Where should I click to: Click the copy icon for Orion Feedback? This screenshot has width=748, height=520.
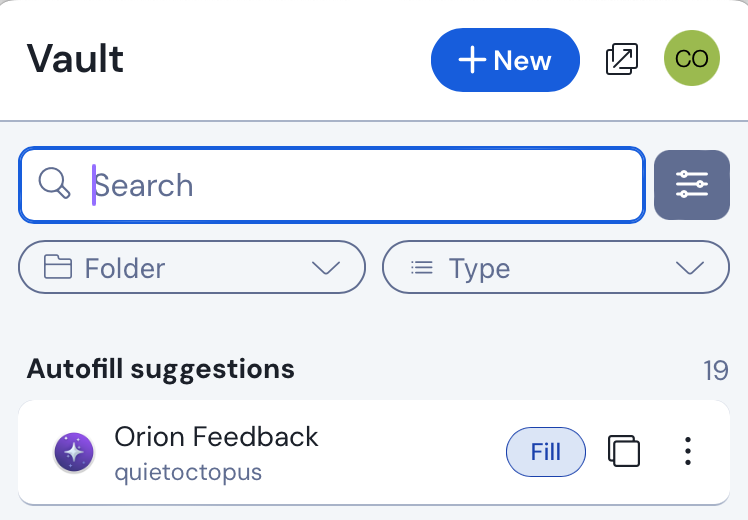(x=624, y=452)
